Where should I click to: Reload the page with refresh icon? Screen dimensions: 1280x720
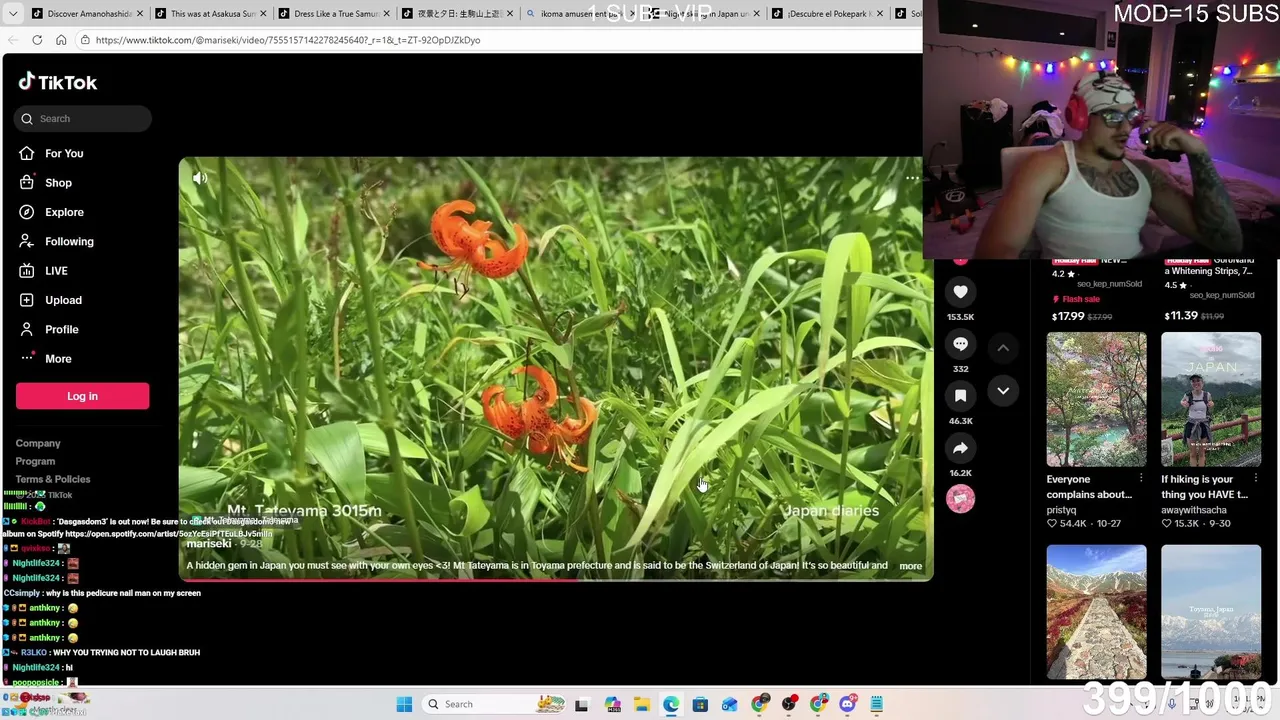pyautogui.click(x=37, y=40)
